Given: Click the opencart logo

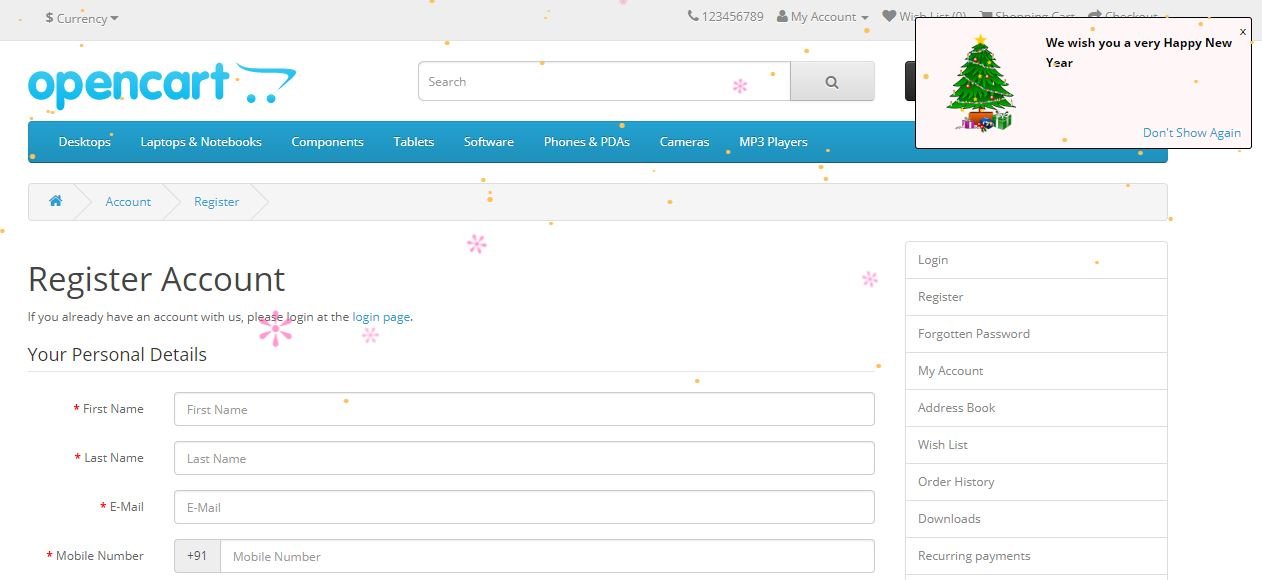Looking at the screenshot, I should tap(162, 85).
